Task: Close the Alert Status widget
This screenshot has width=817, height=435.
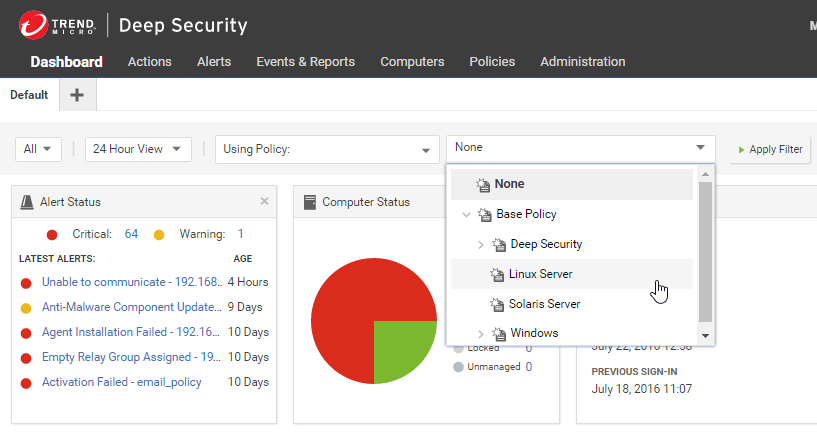Action: (x=264, y=201)
